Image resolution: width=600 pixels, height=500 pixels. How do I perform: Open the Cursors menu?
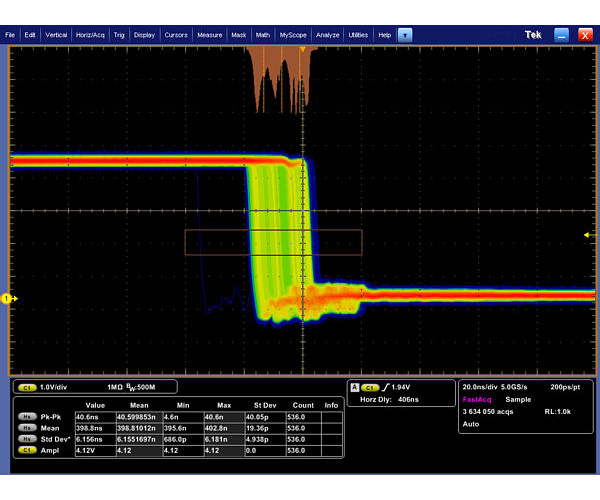[x=176, y=35]
